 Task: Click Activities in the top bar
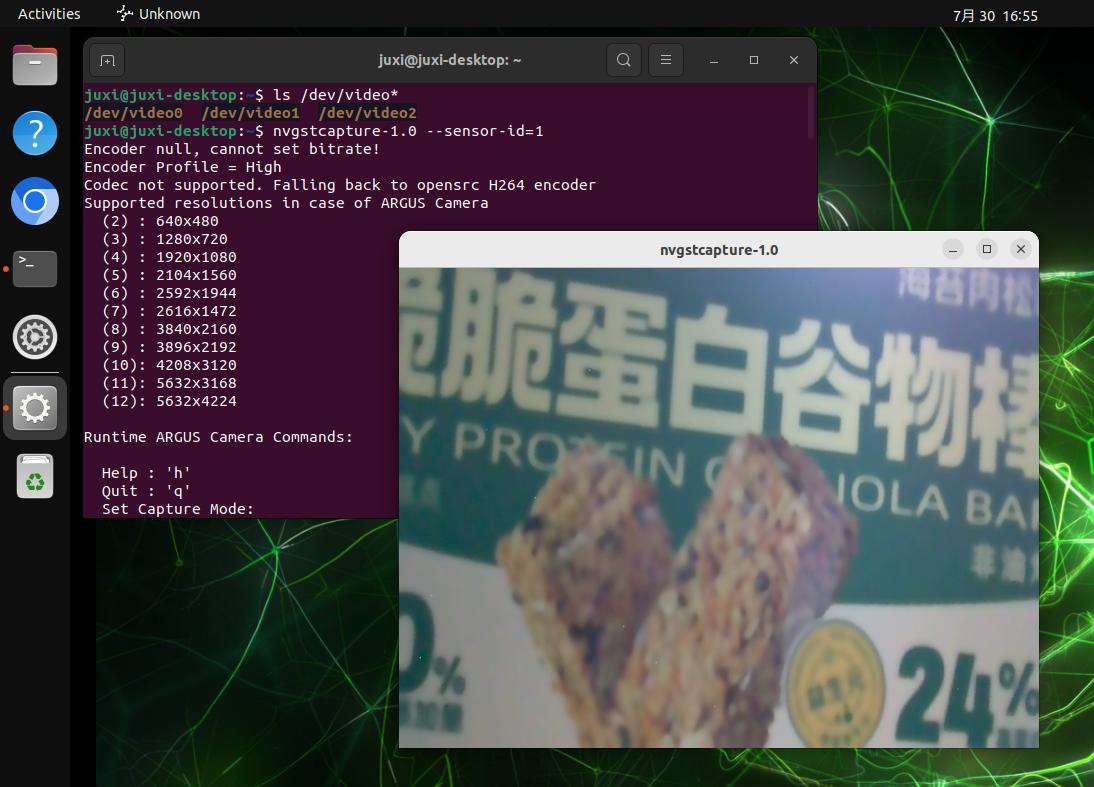click(49, 14)
